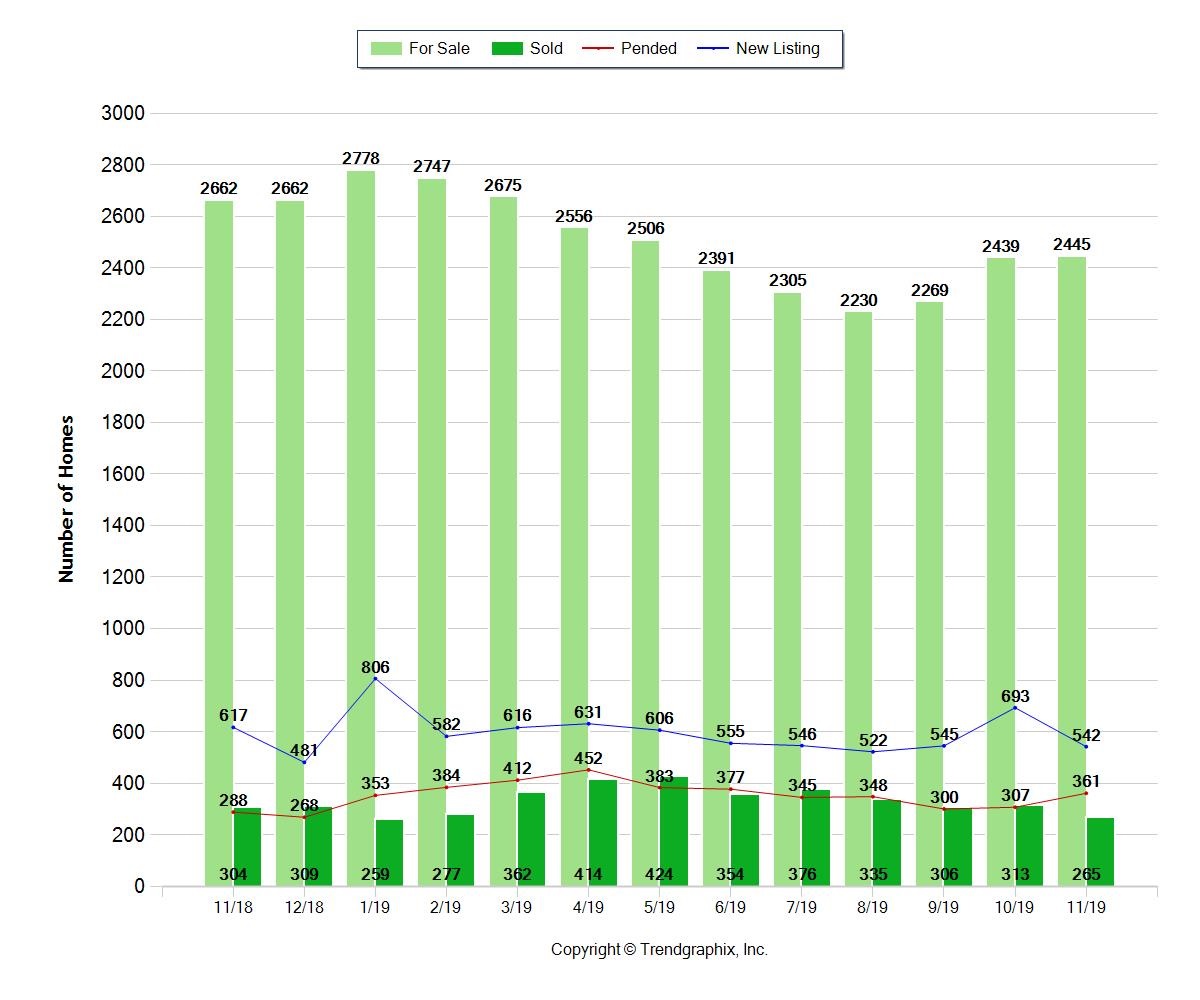Click the 3000 y-axis tick label
Image resolution: width=1200 pixels, height=1000 pixels.
coord(123,114)
